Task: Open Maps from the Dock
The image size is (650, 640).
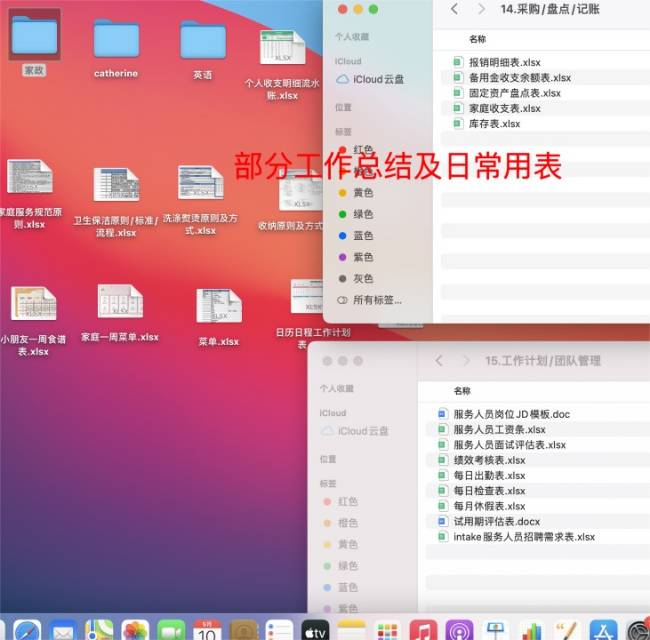Action: 99,630
